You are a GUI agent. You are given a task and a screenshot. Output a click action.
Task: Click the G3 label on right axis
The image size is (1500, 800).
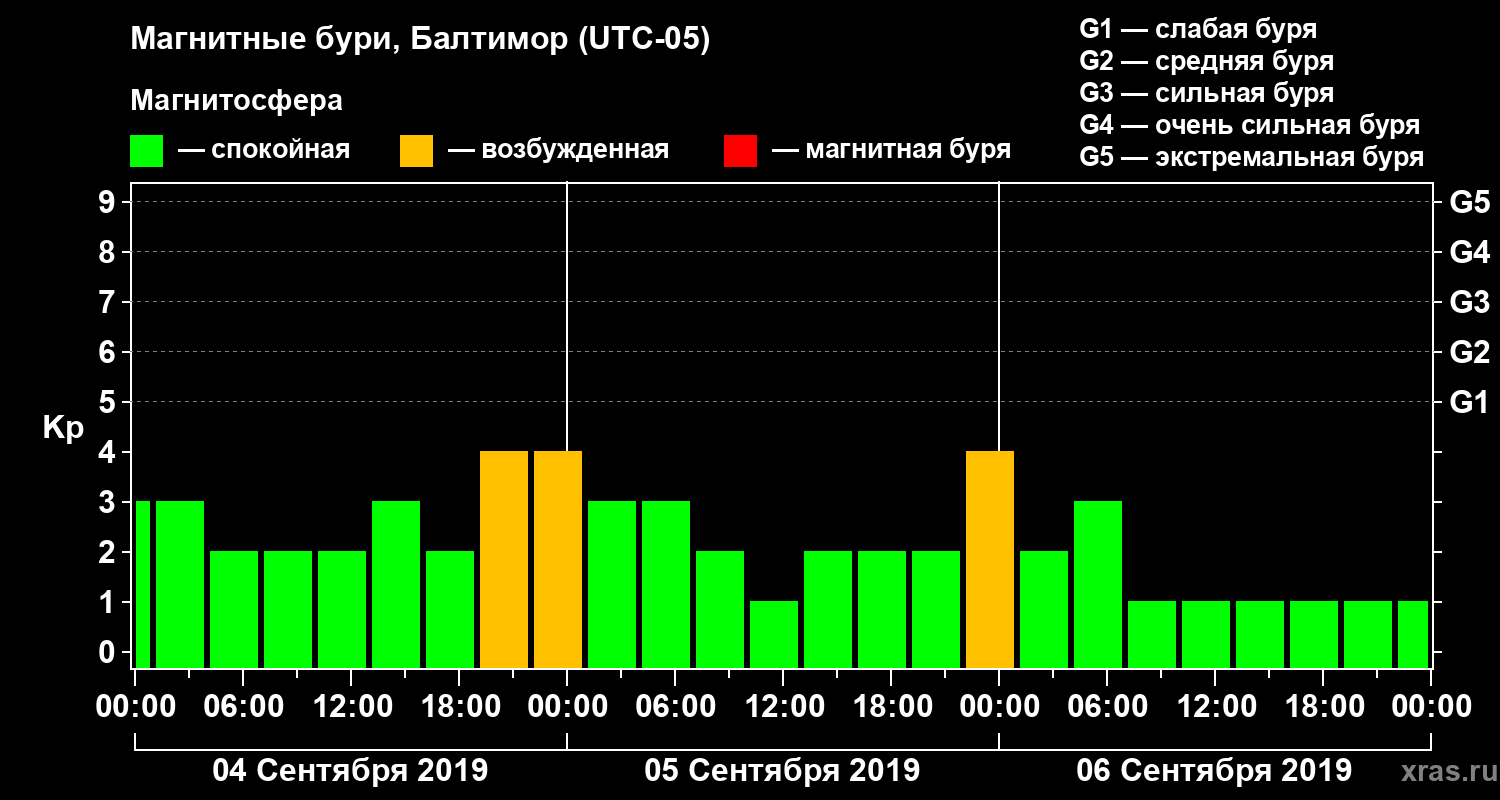(1469, 302)
